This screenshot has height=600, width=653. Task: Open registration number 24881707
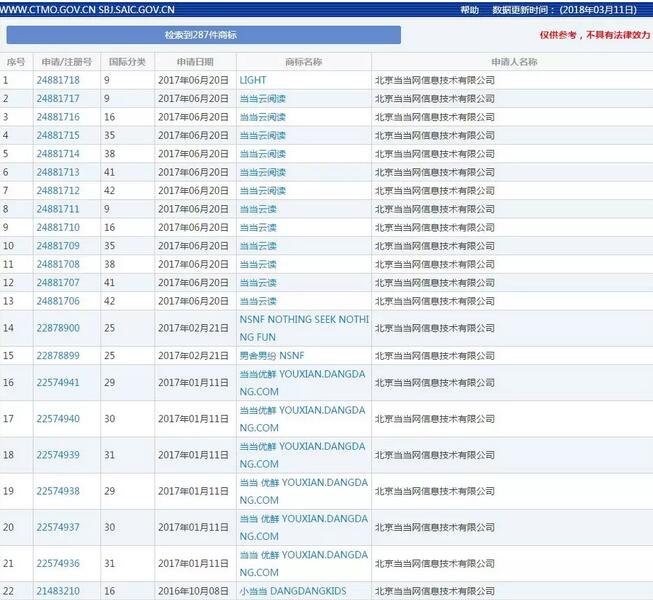[58, 282]
